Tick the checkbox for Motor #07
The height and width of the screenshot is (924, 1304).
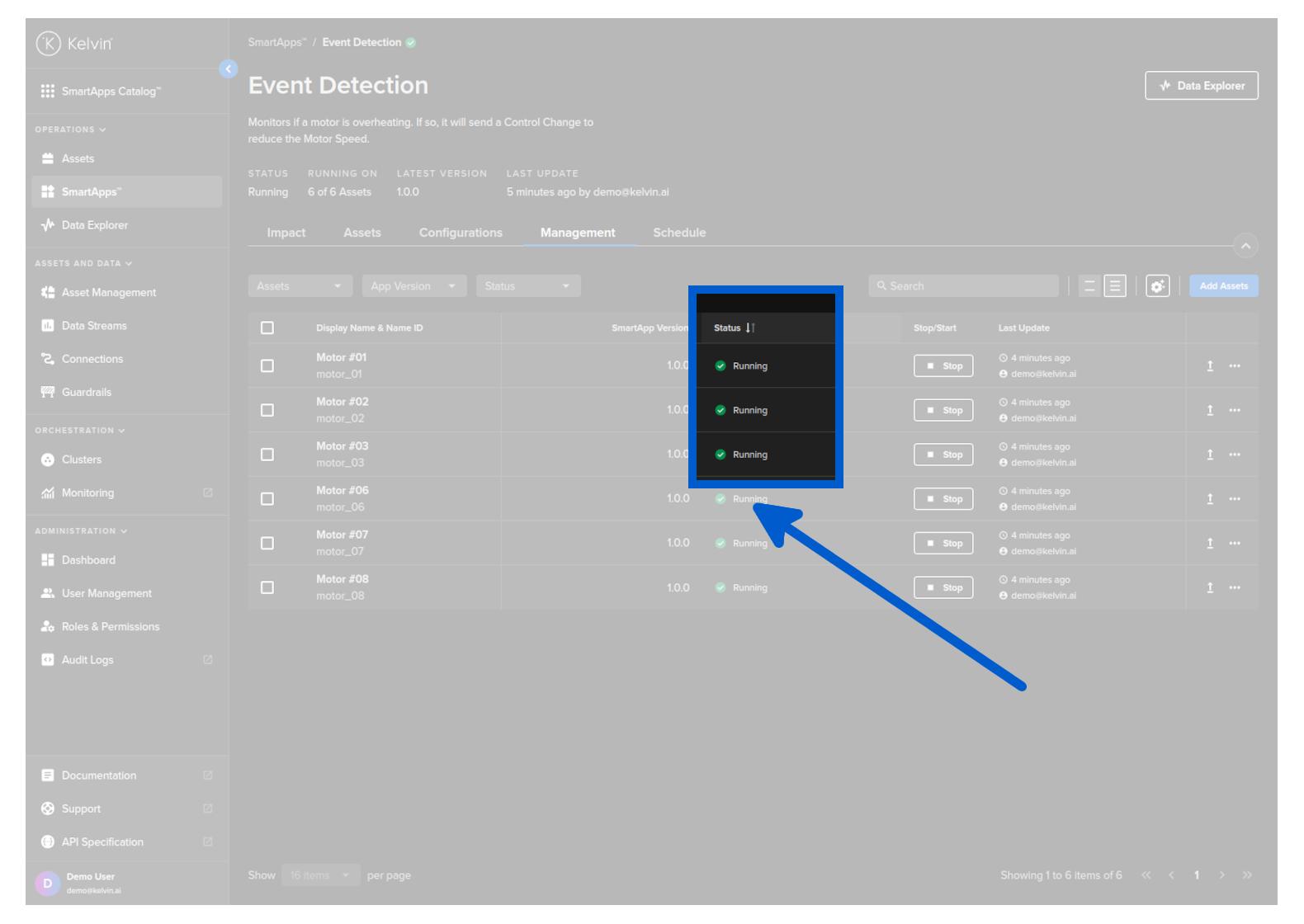(x=267, y=544)
